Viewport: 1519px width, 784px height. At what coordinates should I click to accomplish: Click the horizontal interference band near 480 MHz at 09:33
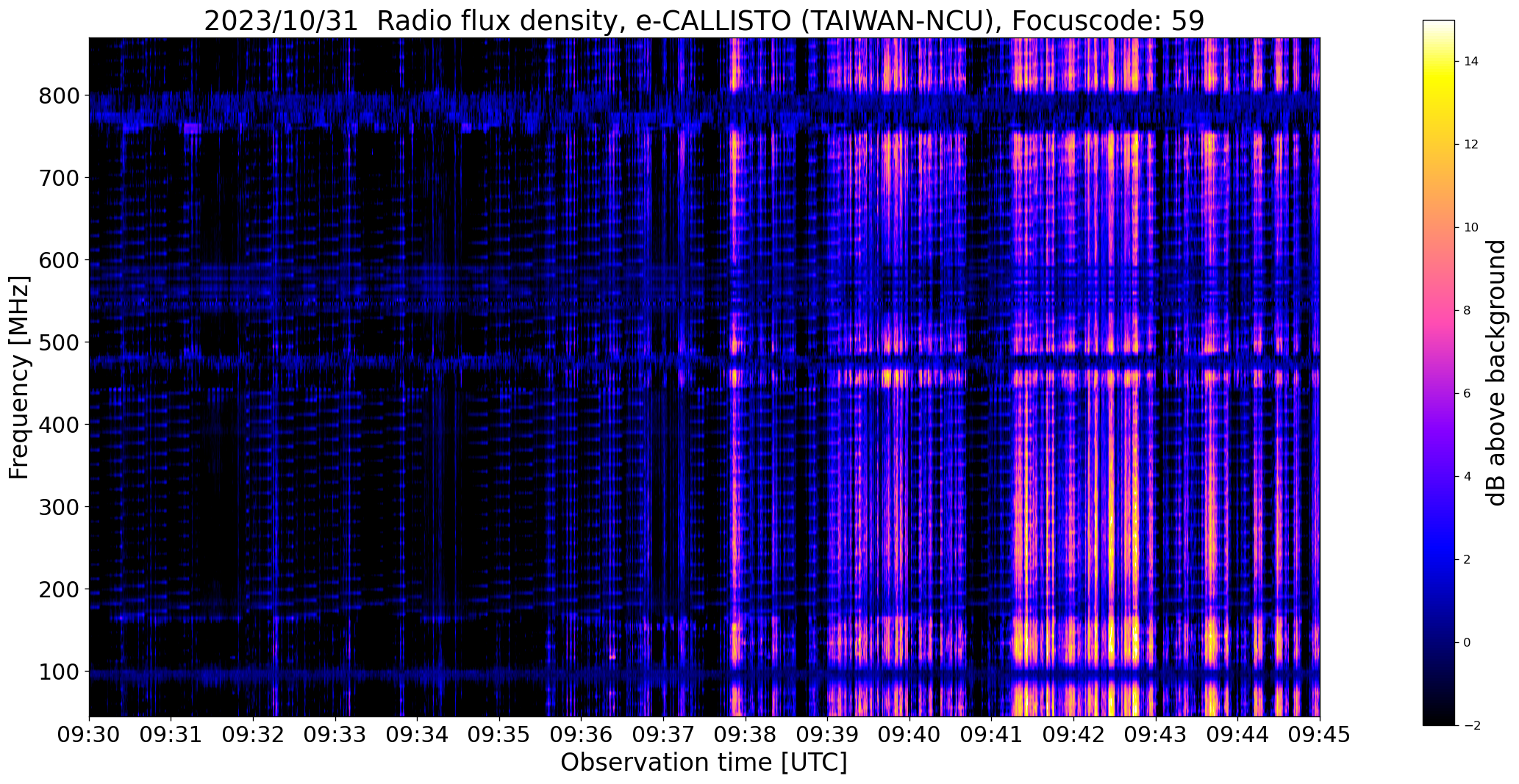coord(335,361)
